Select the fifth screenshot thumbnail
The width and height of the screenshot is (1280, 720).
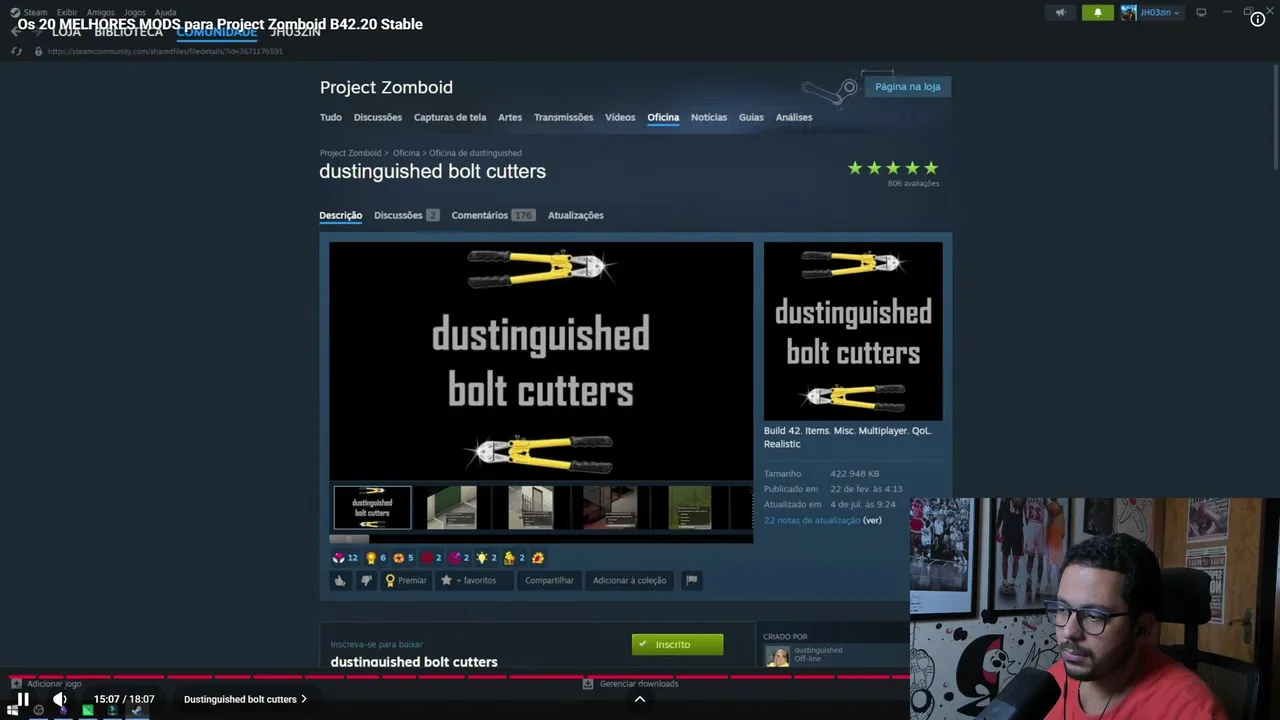tap(690, 508)
